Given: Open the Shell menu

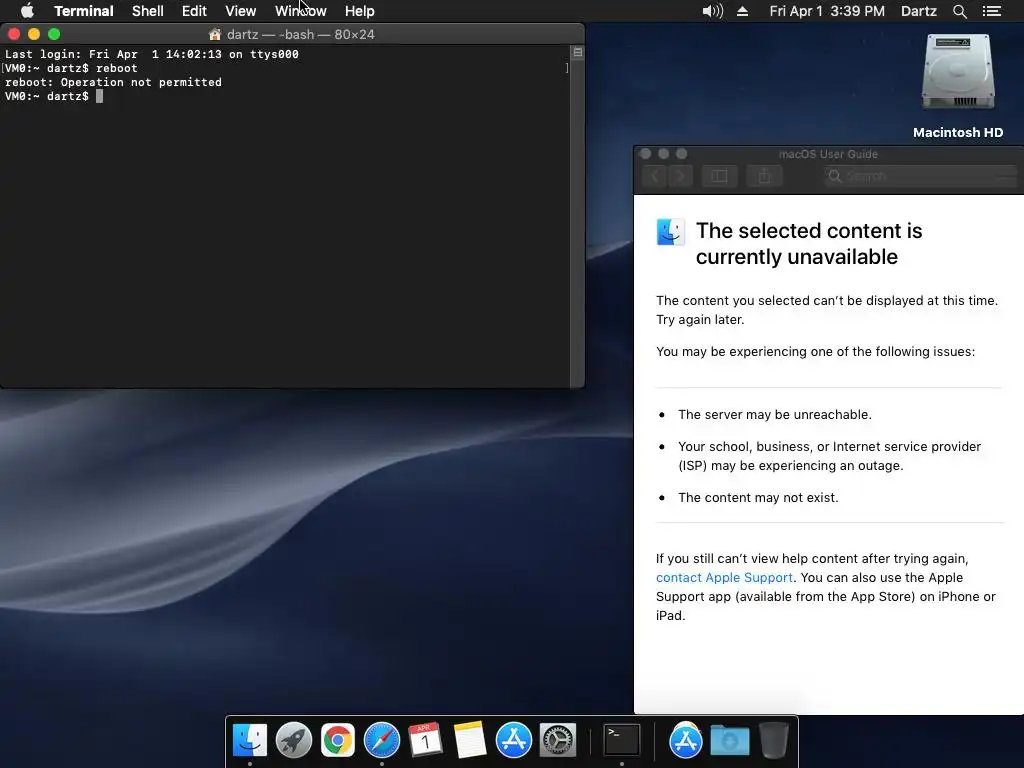Looking at the screenshot, I should 148,11.
